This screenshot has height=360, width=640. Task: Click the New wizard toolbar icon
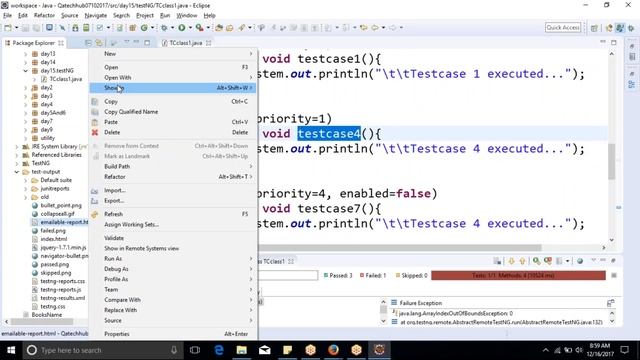pyautogui.click(x=8, y=28)
